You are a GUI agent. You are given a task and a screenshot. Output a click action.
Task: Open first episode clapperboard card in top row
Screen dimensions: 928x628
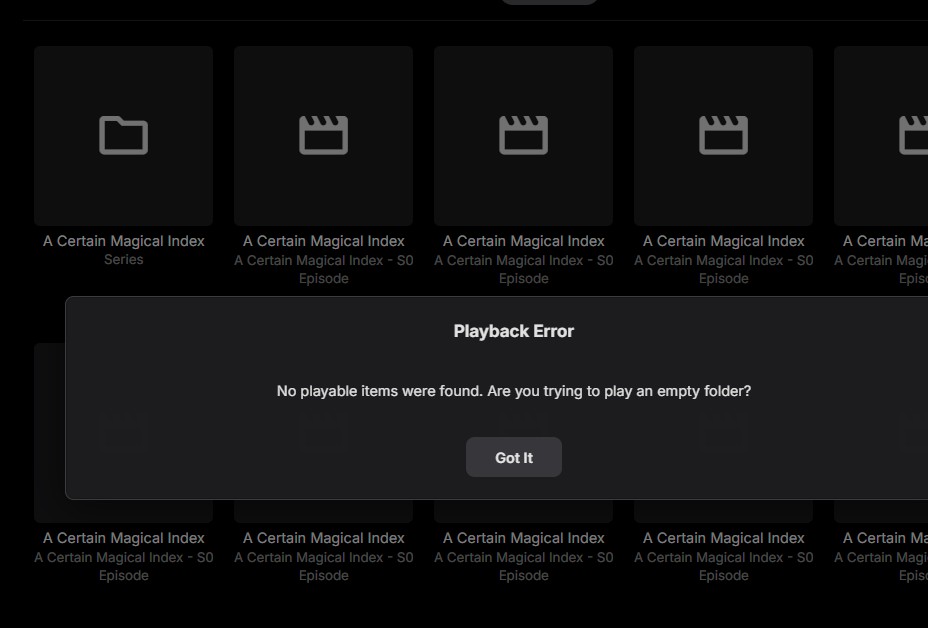tap(323, 136)
